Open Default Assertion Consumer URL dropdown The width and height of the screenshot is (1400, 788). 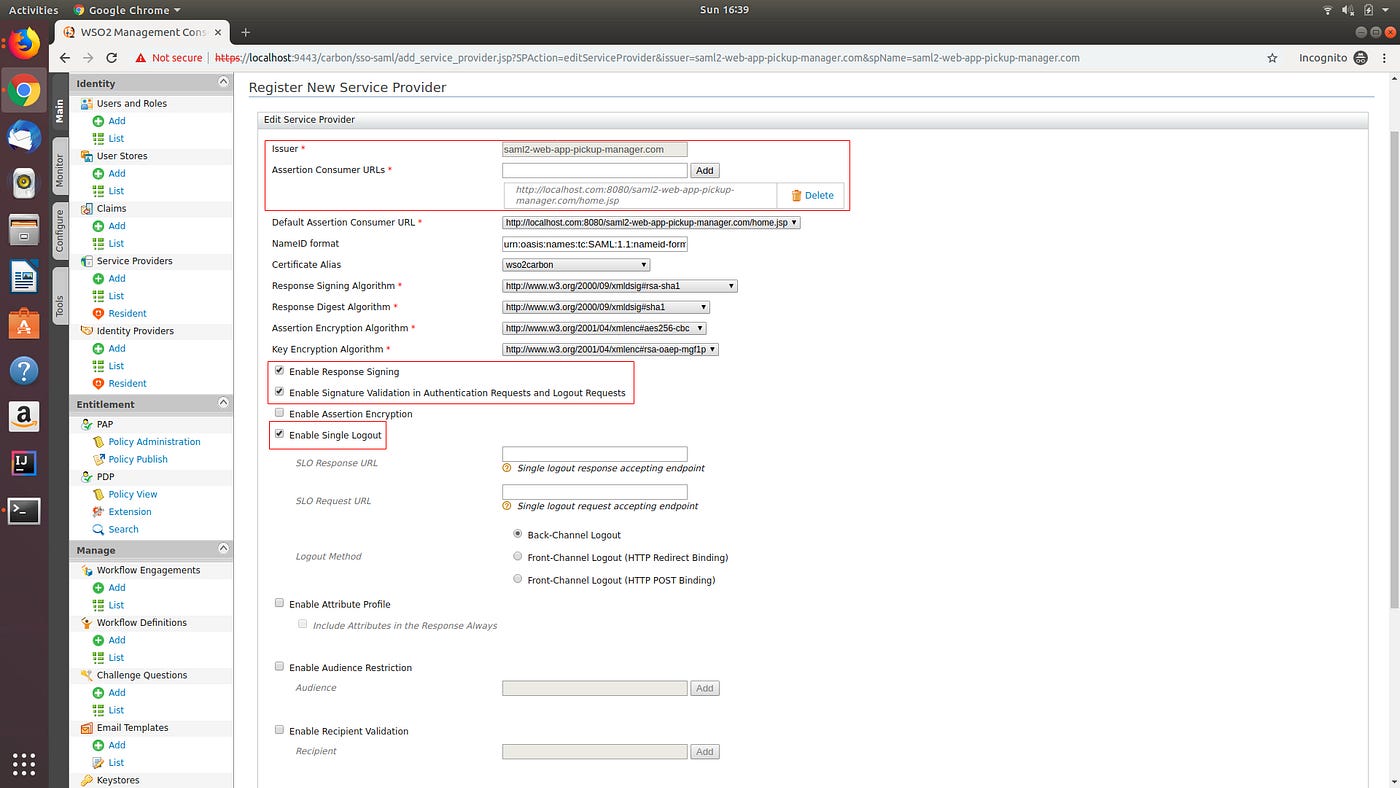[x=651, y=222]
